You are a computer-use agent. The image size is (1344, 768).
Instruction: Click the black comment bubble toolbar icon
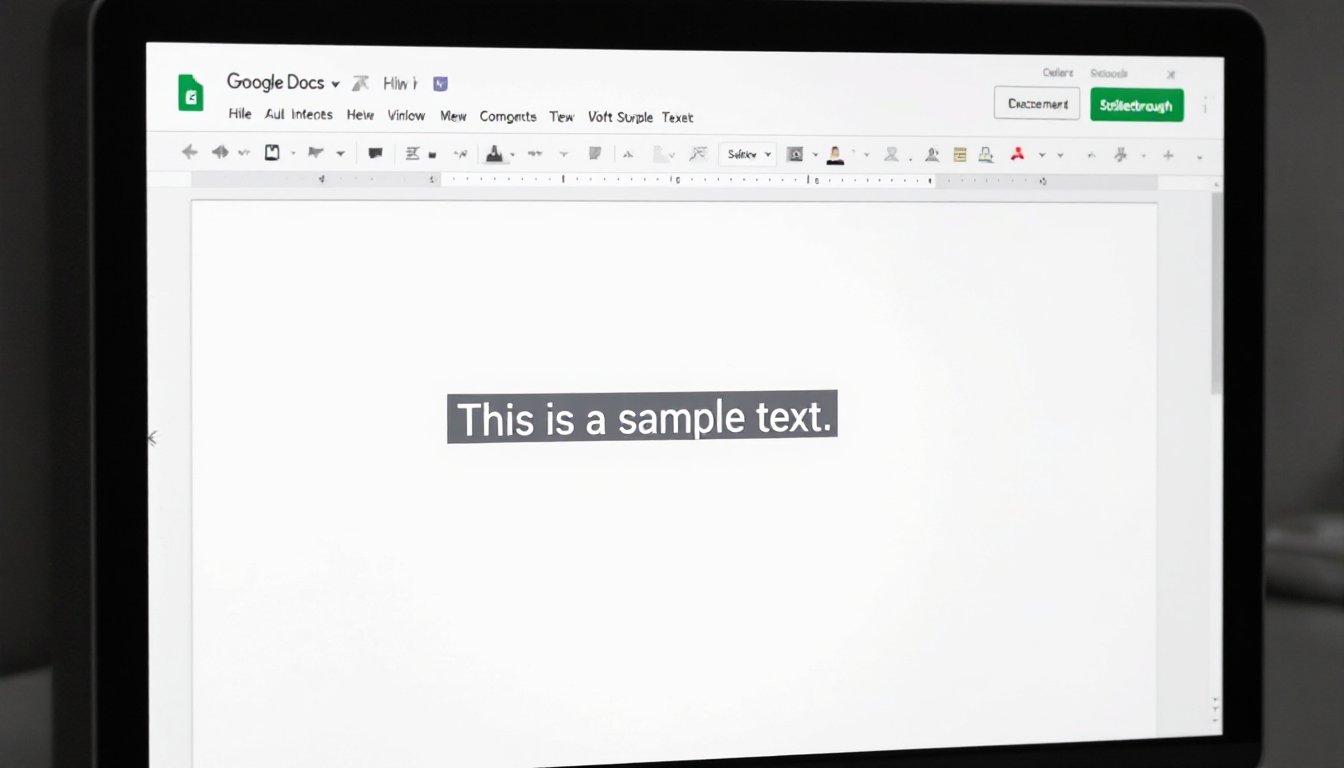pyautogui.click(x=376, y=154)
